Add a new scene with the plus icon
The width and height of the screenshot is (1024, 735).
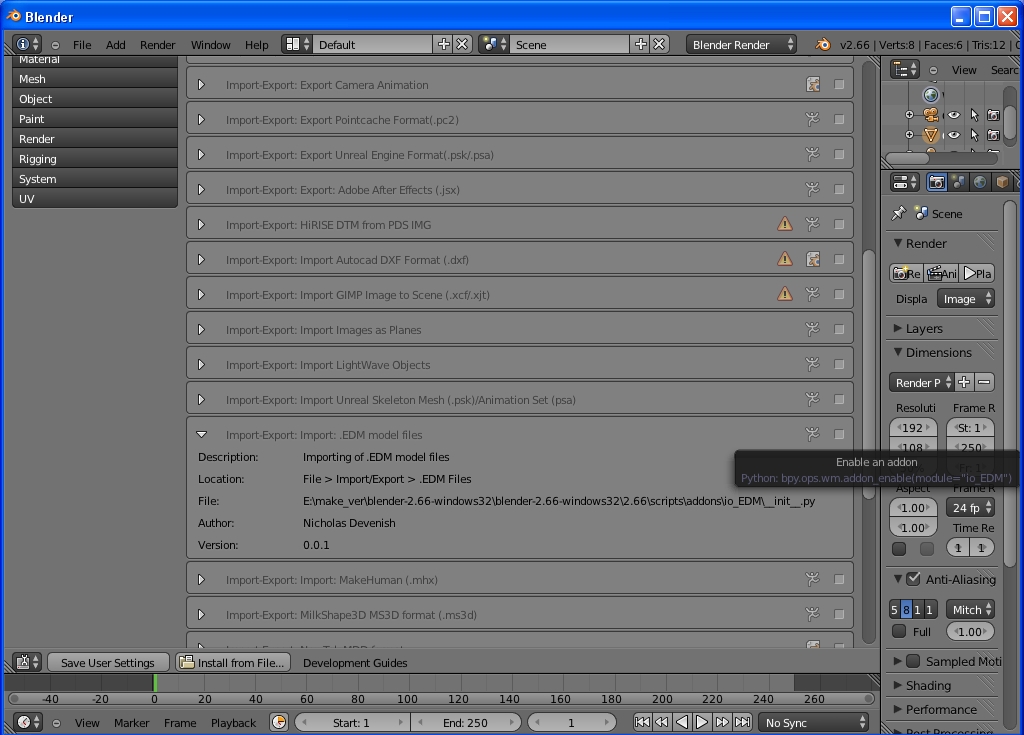coord(641,44)
